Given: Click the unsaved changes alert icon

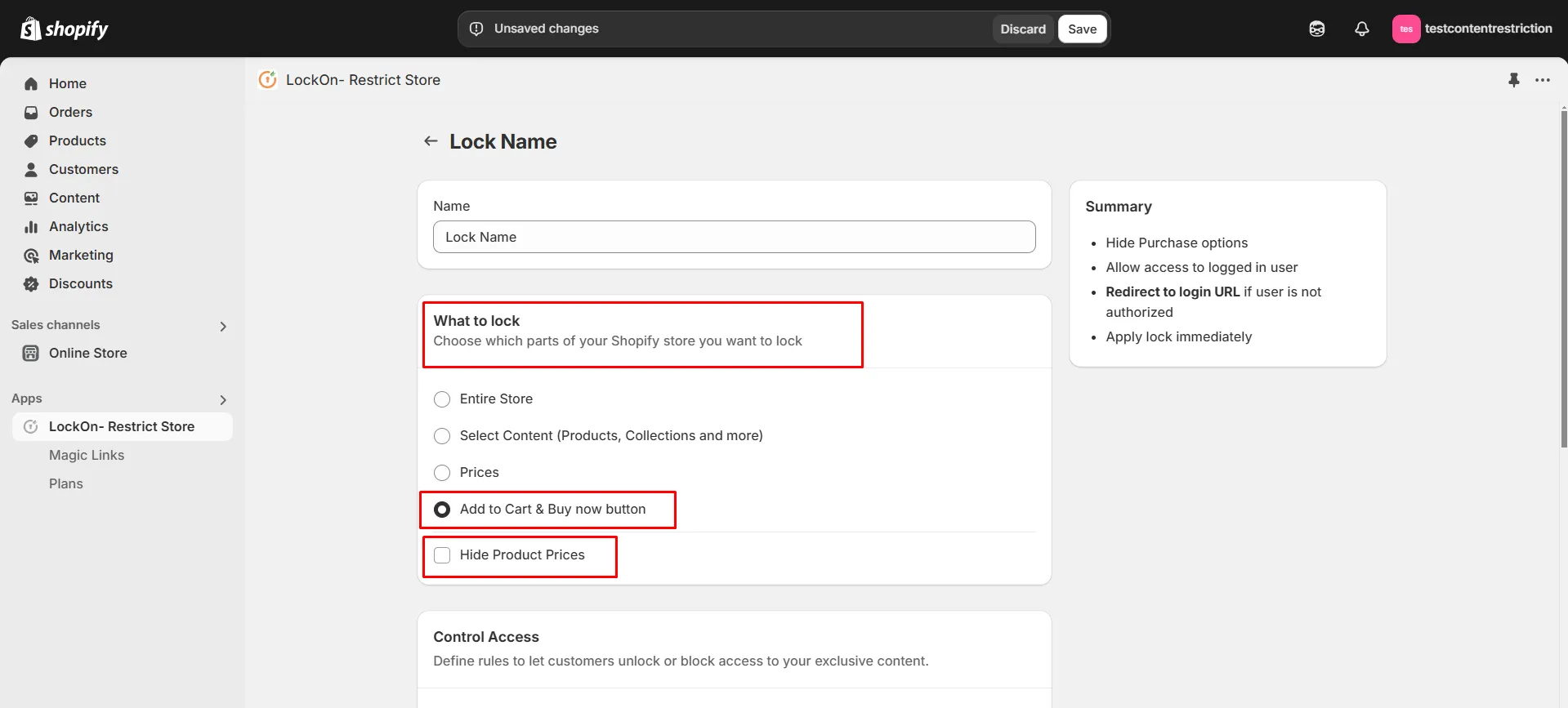Looking at the screenshot, I should (x=476, y=29).
